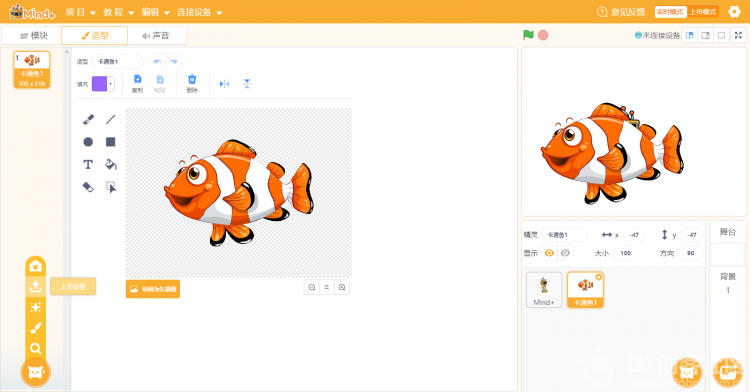Search costume library (magnifier icon)

coord(35,348)
